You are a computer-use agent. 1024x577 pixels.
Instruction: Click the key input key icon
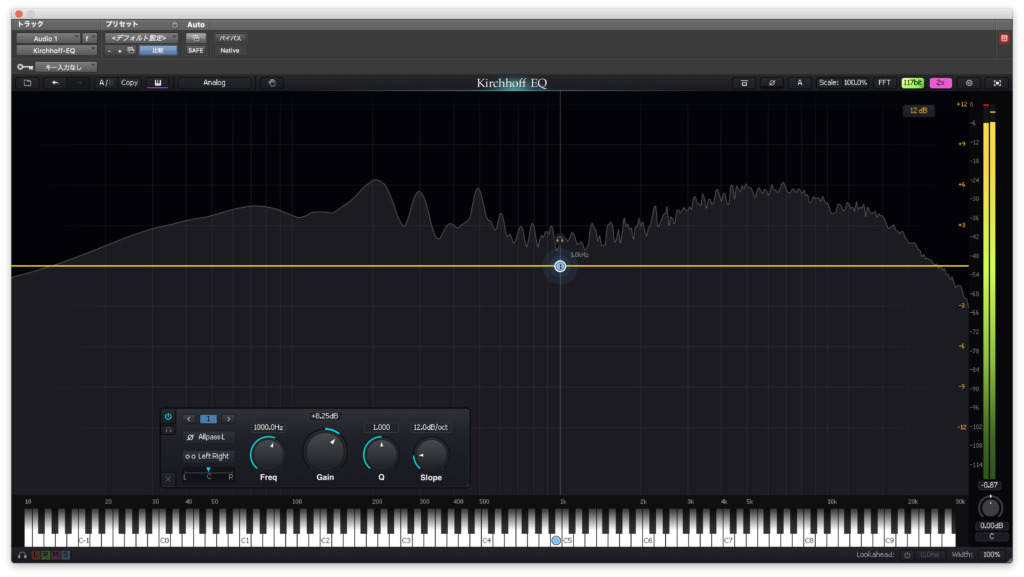pos(25,67)
